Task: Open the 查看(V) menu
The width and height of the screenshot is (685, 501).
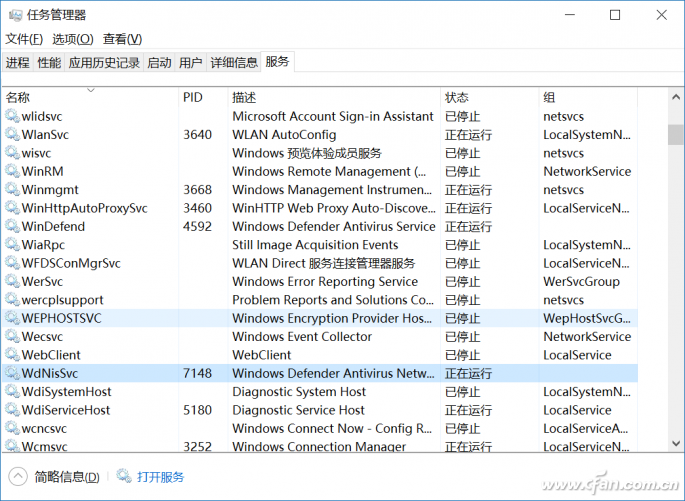Action: [x=122, y=39]
